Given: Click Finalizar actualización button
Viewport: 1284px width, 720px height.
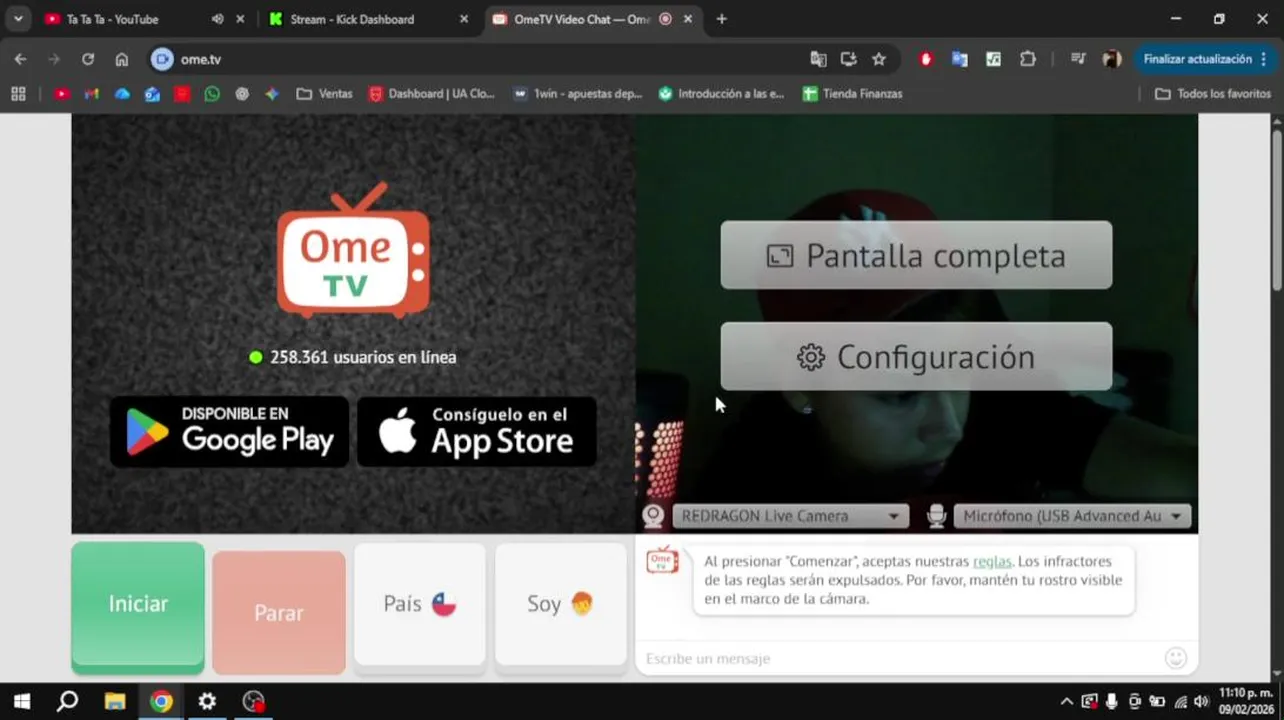Looking at the screenshot, I should [x=1198, y=59].
